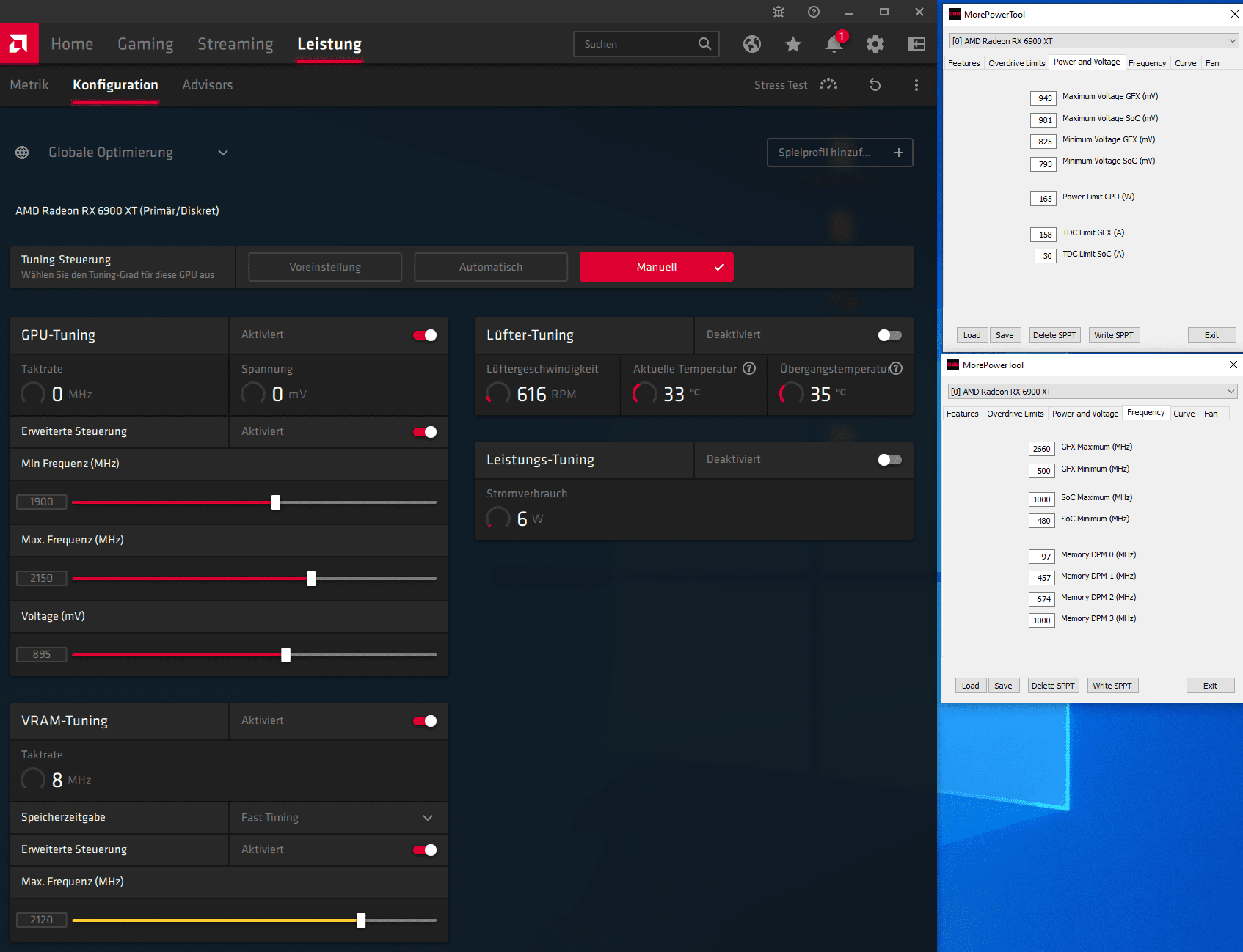
Task: Click the VRAM Max. Frequenz slider handle
Action: (361, 920)
